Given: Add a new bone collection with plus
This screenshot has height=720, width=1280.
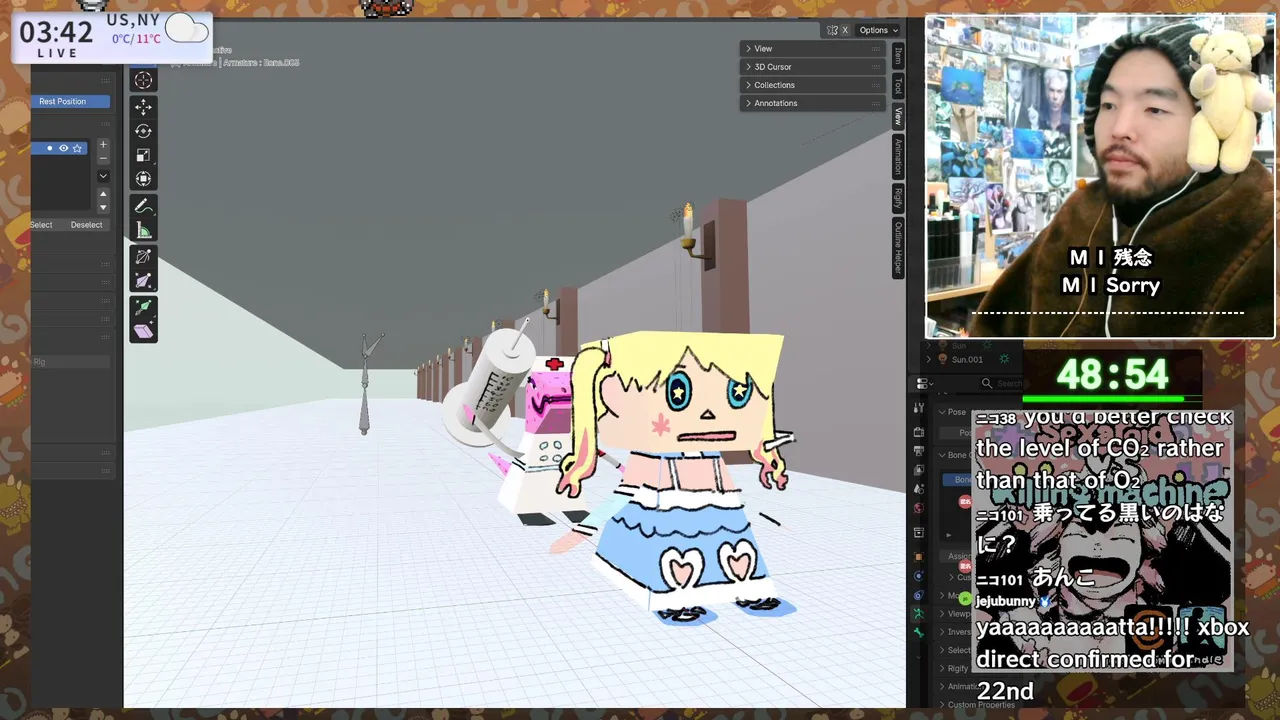Looking at the screenshot, I should click(103, 145).
